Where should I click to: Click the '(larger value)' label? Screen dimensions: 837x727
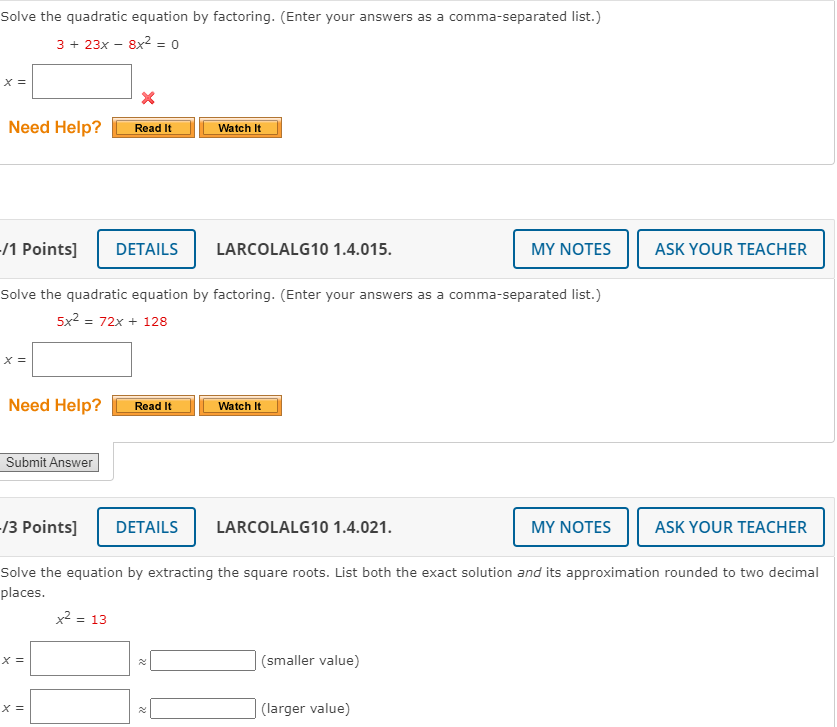click(x=305, y=709)
